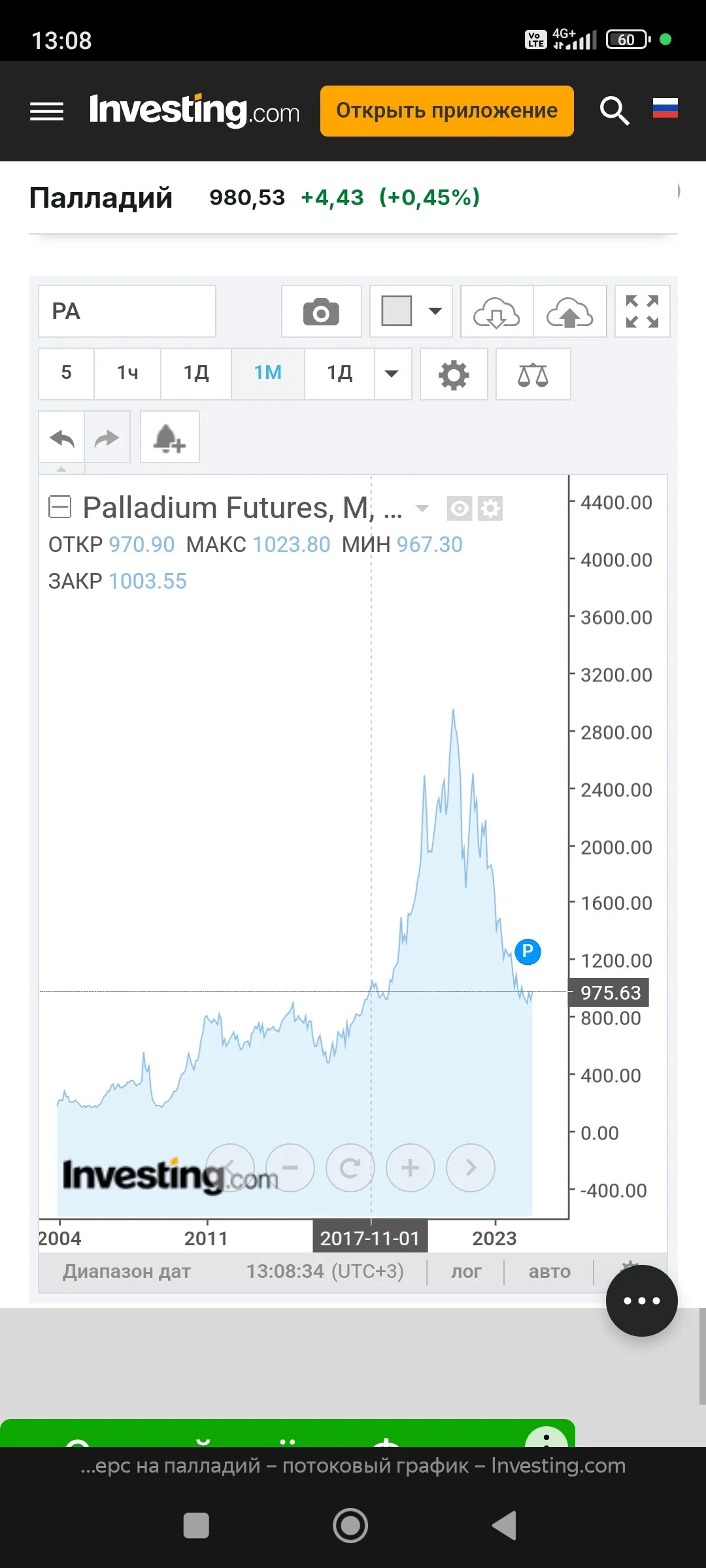The height and width of the screenshot is (1568, 706).
Task: Open the hamburger navigation menu
Action: coord(47,111)
